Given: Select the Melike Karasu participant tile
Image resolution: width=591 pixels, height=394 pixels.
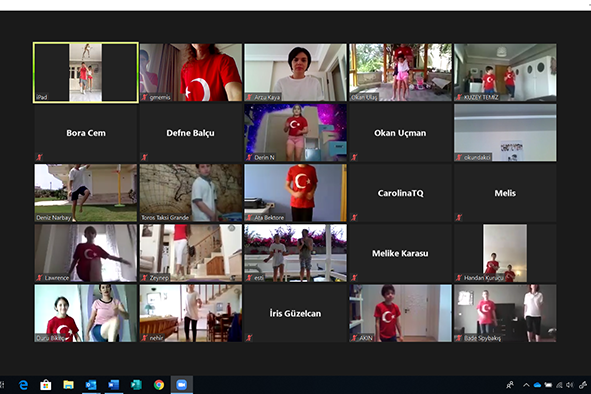Looking at the screenshot, I should coord(400,253).
